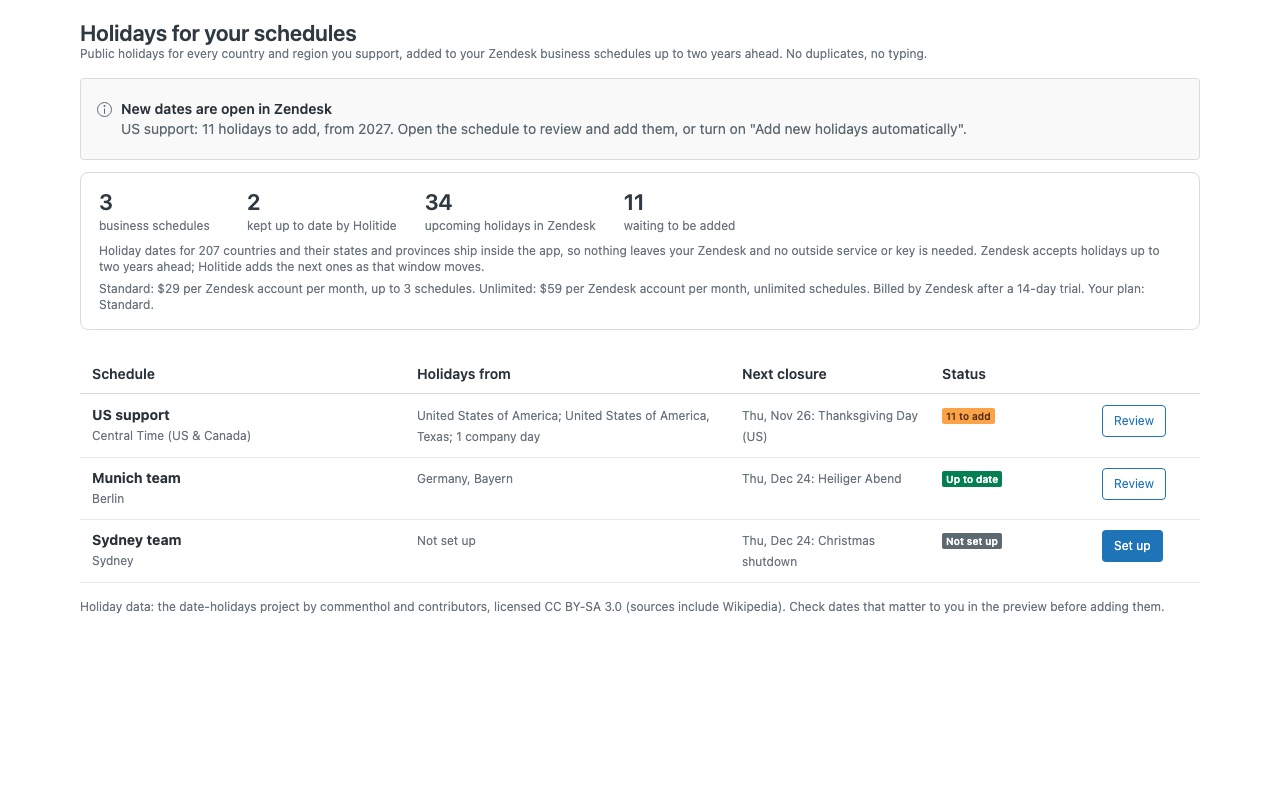Open Review for the US support schedule
This screenshot has width=1280, height=800.
click(1134, 421)
